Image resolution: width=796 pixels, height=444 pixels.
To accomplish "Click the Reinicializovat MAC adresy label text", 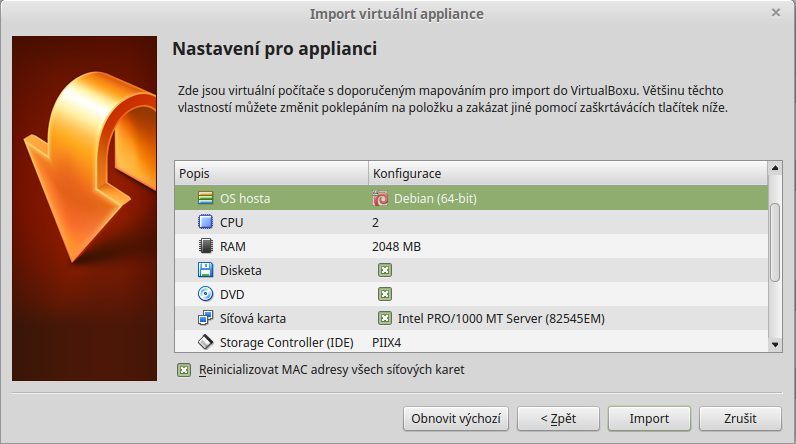I will [x=331, y=370].
